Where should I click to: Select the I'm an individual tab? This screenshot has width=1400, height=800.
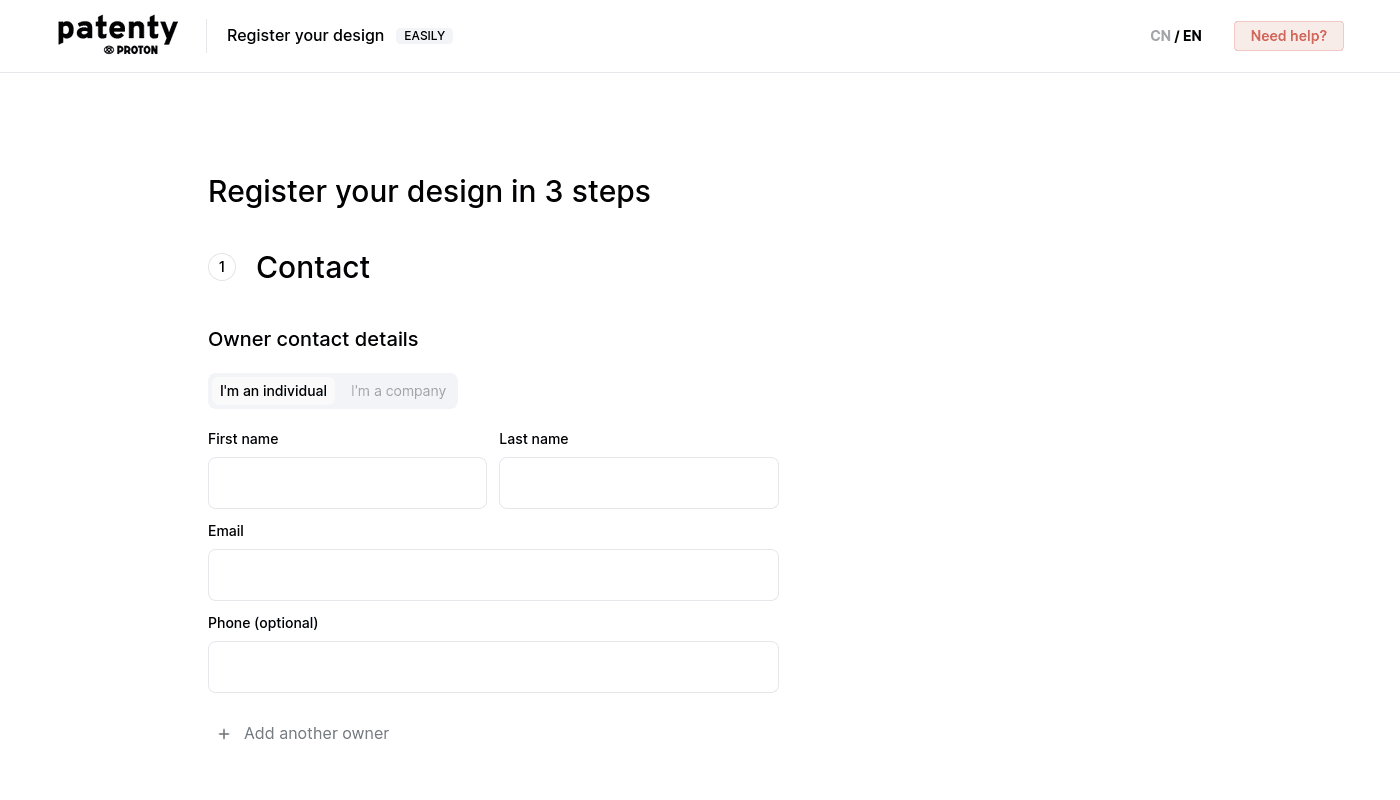[273, 391]
